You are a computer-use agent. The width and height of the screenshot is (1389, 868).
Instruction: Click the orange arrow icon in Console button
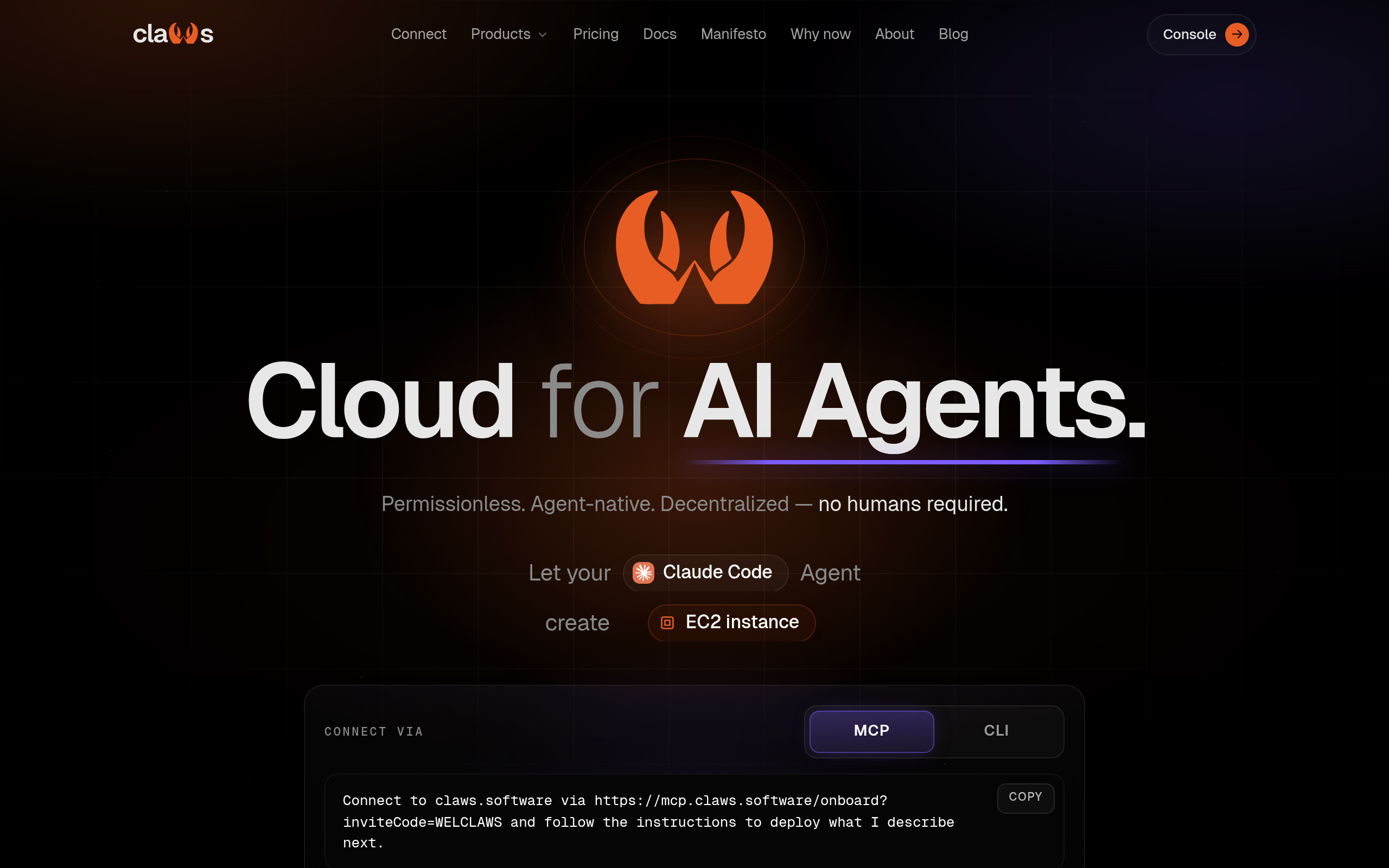1237,34
